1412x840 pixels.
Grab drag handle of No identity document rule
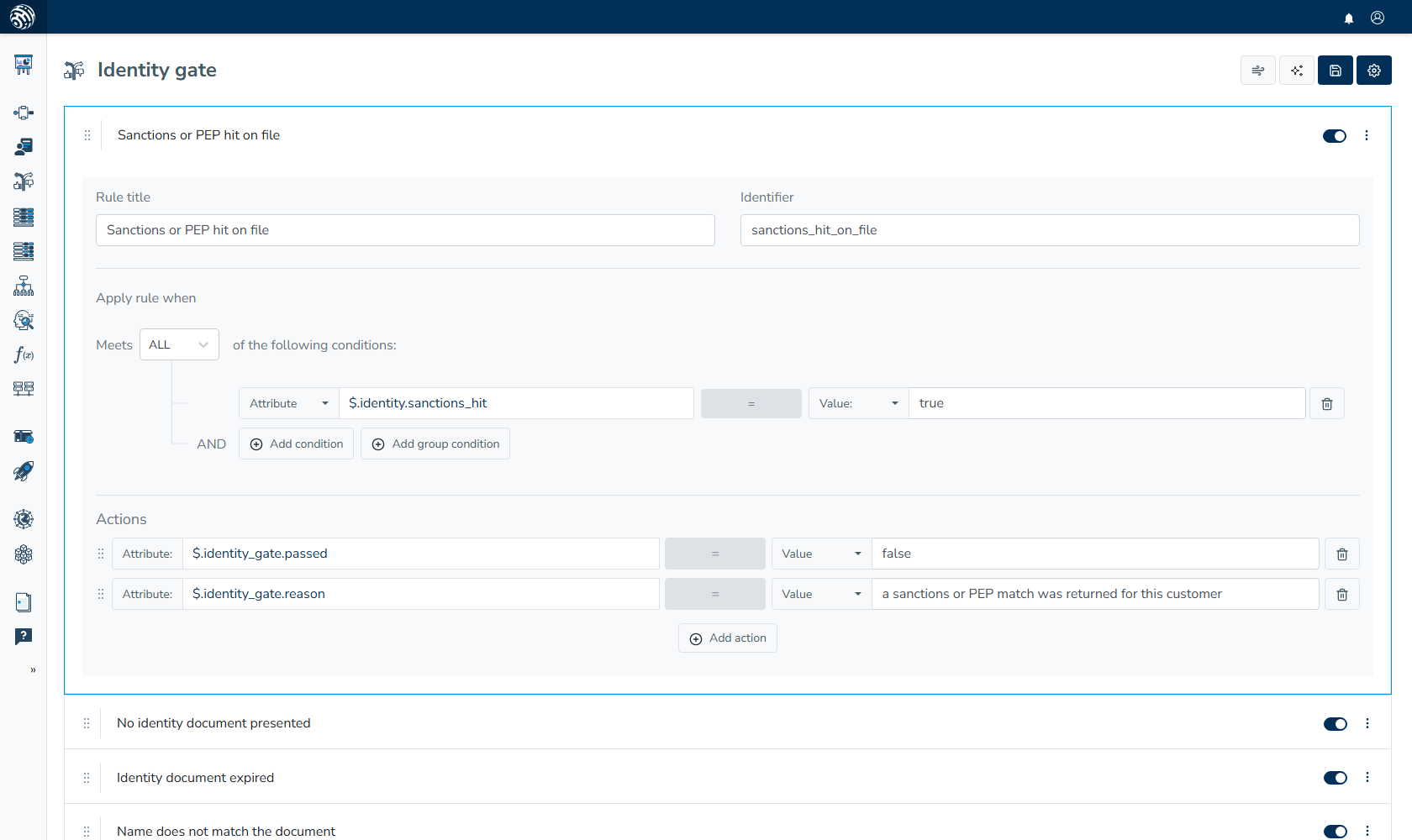tap(87, 723)
